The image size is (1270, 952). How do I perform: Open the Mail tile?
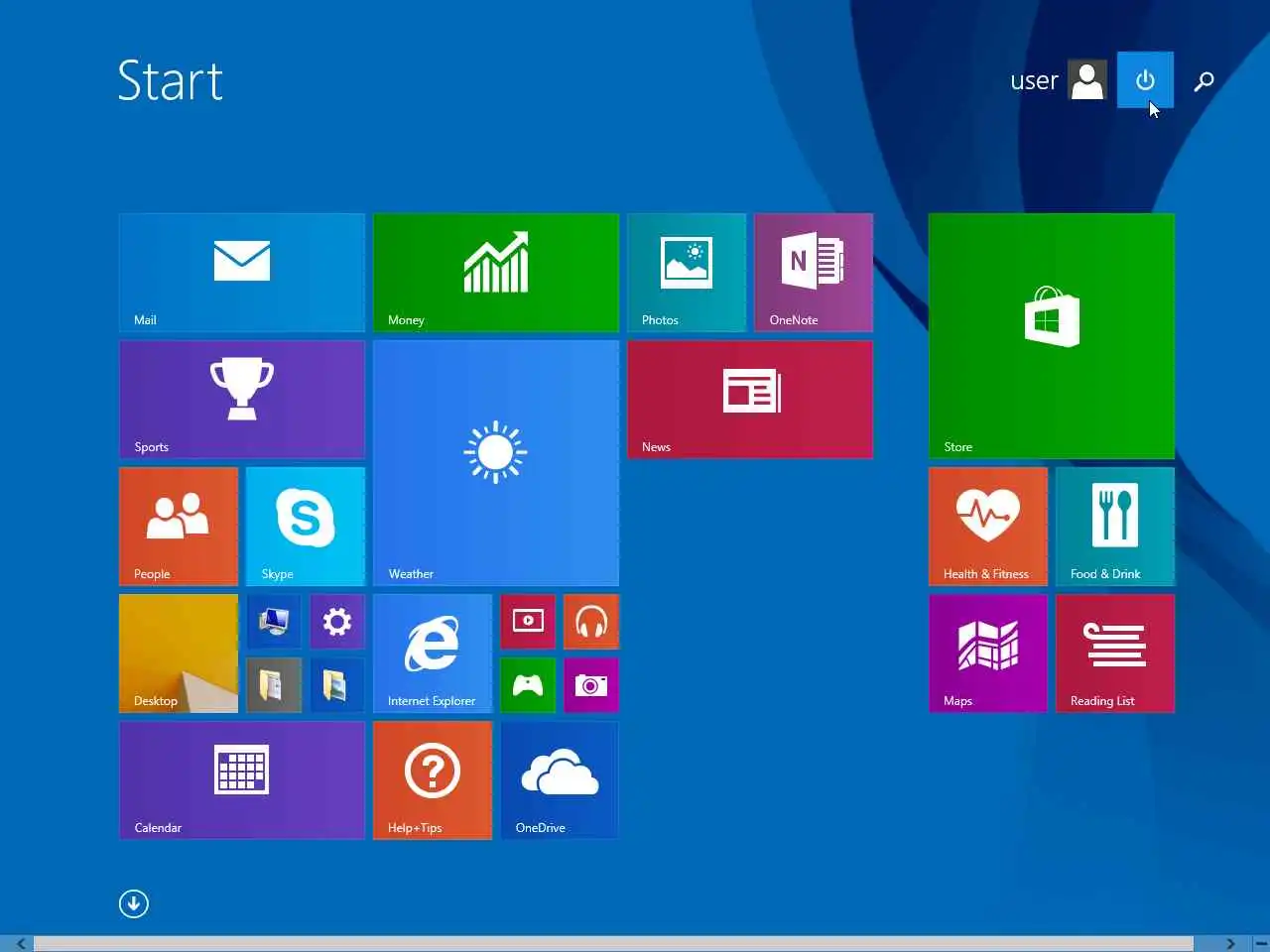[x=242, y=273]
